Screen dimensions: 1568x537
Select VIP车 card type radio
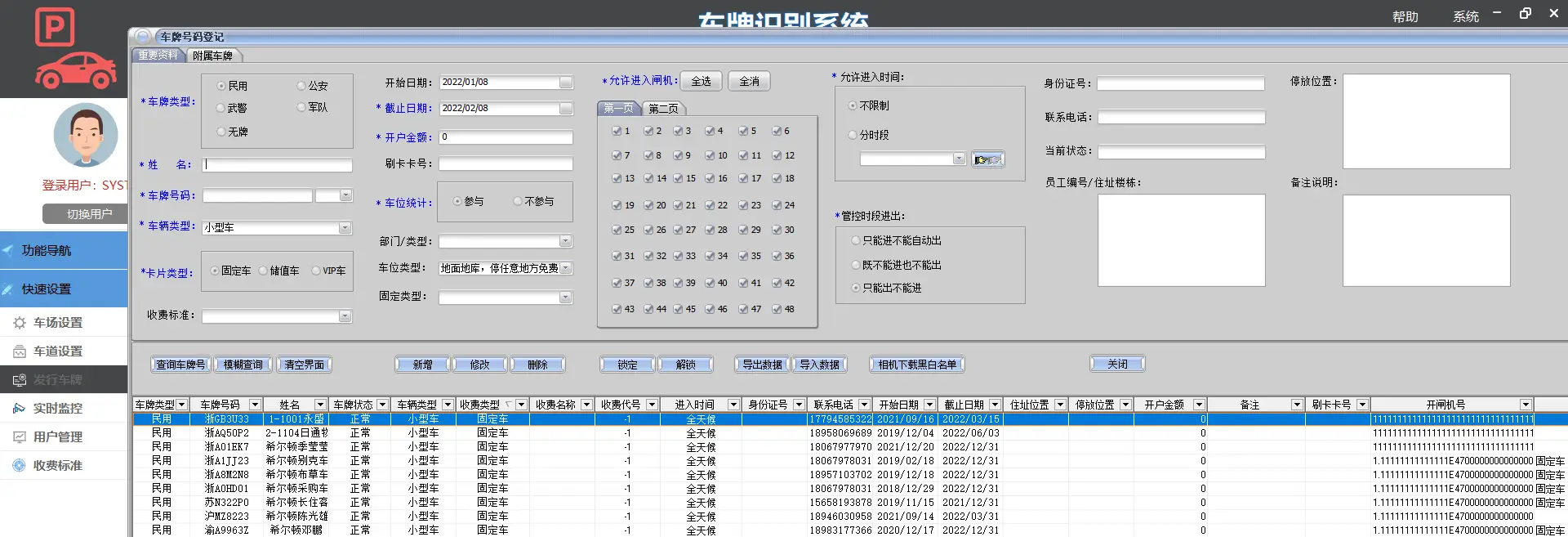coord(316,271)
